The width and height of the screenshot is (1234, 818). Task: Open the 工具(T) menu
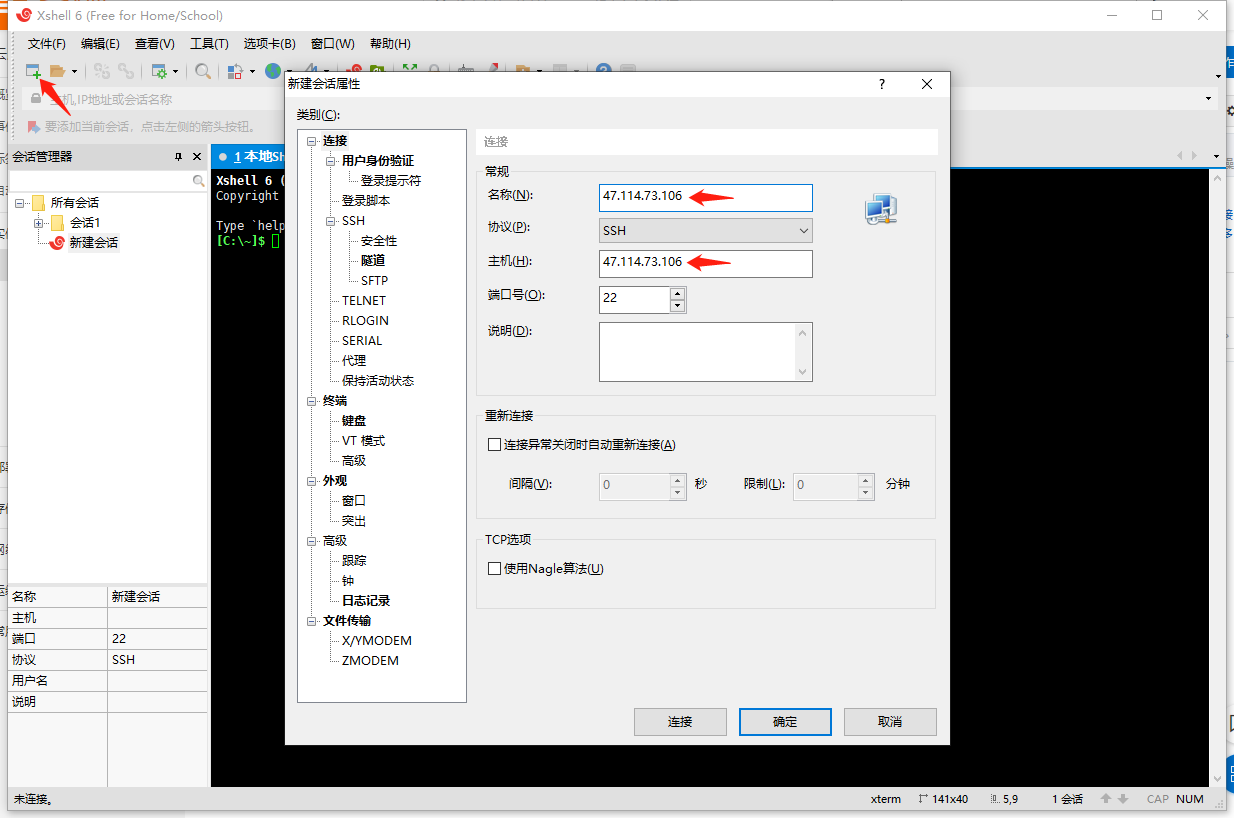(x=209, y=44)
